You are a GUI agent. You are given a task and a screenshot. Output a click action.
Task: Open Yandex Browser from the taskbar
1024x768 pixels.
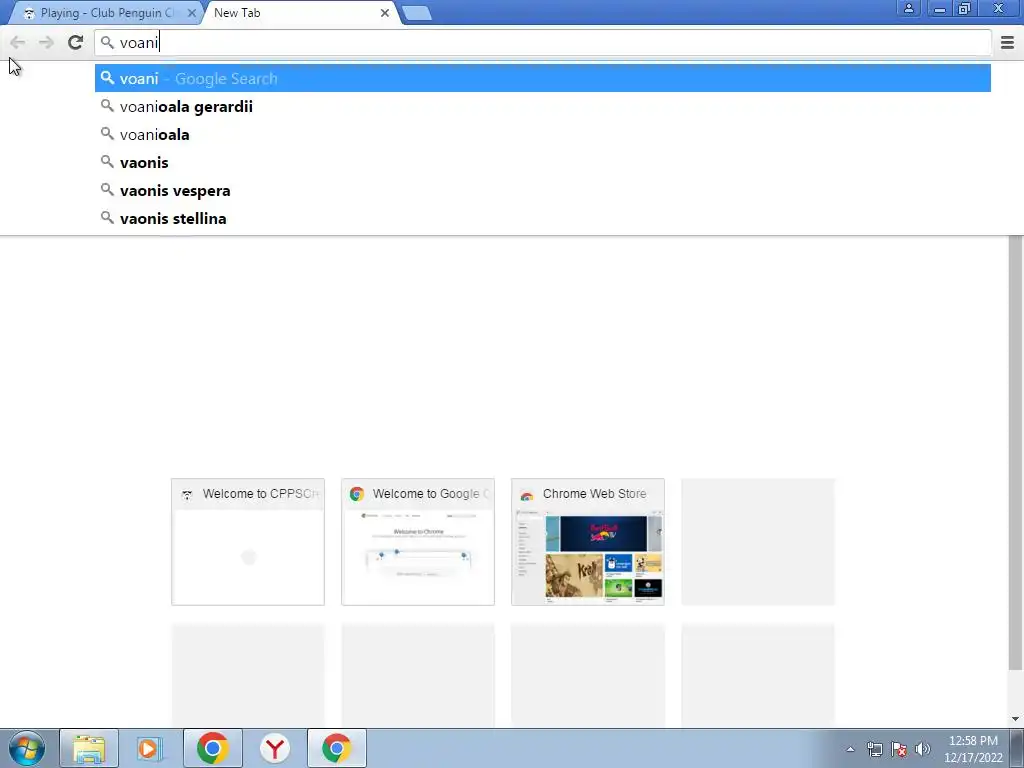(x=274, y=748)
